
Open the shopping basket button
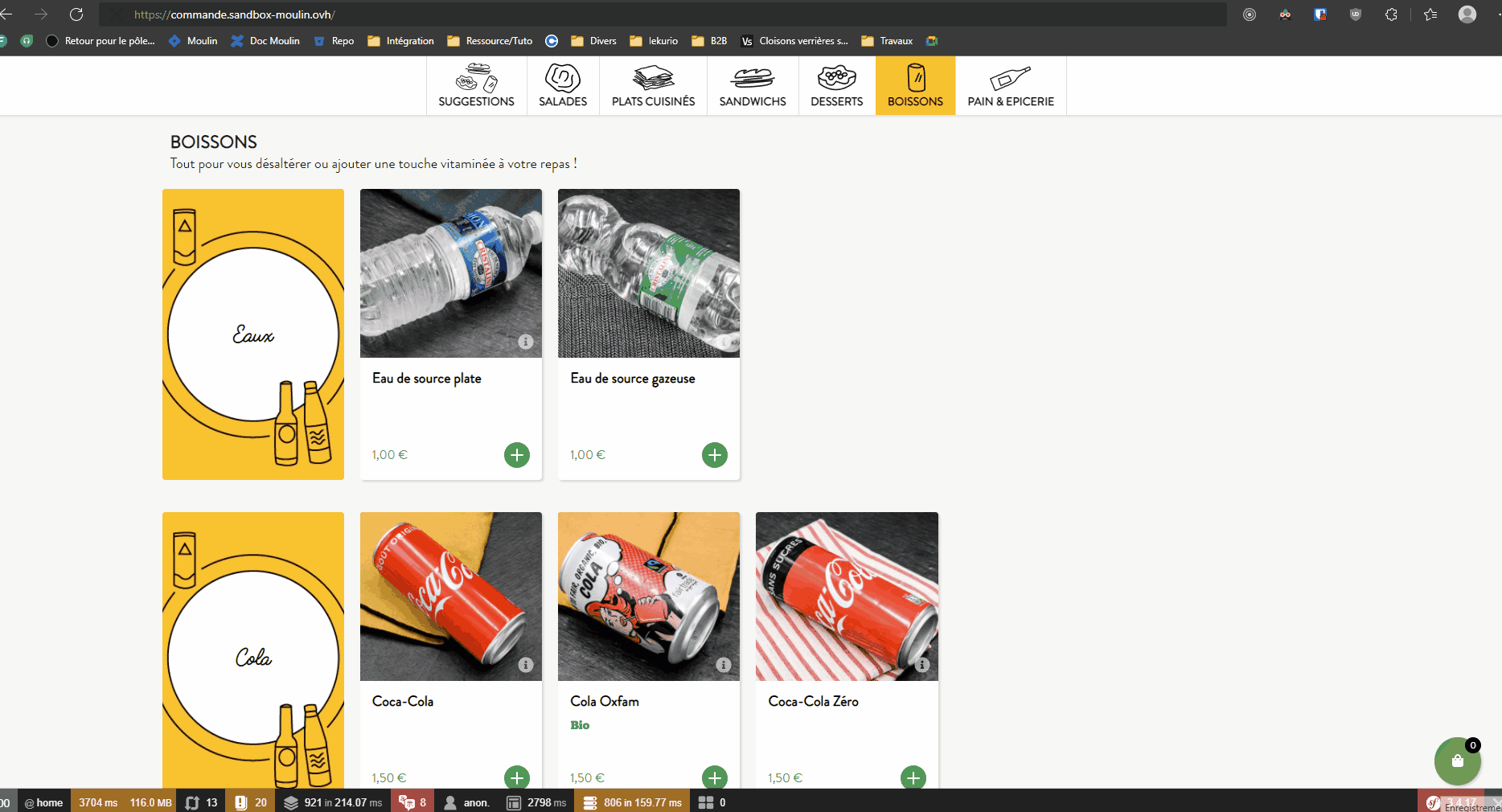pyautogui.click(x=1457, y=761)
